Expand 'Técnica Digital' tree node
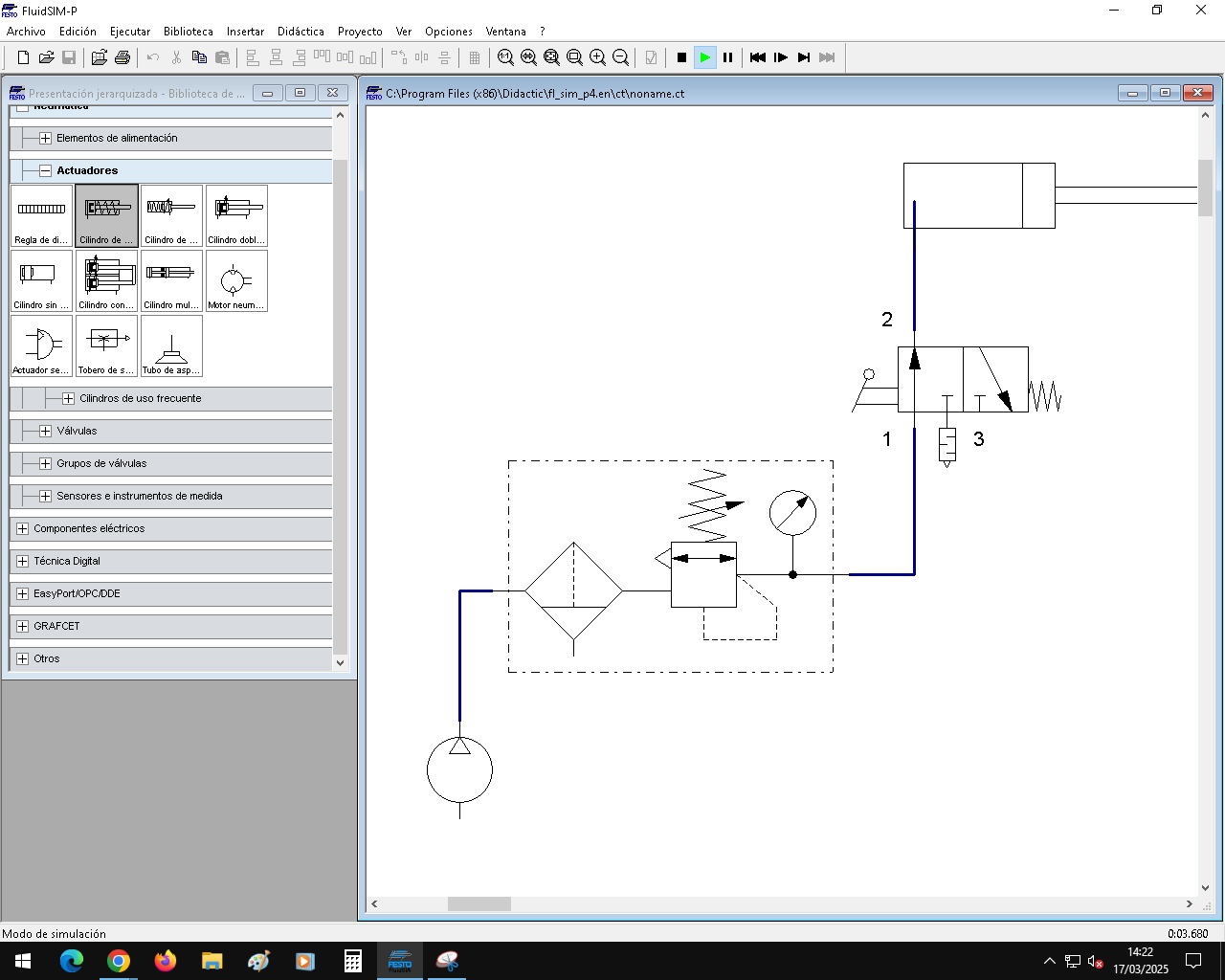Viewport: 1225px width, 980px height. [23, 561]
